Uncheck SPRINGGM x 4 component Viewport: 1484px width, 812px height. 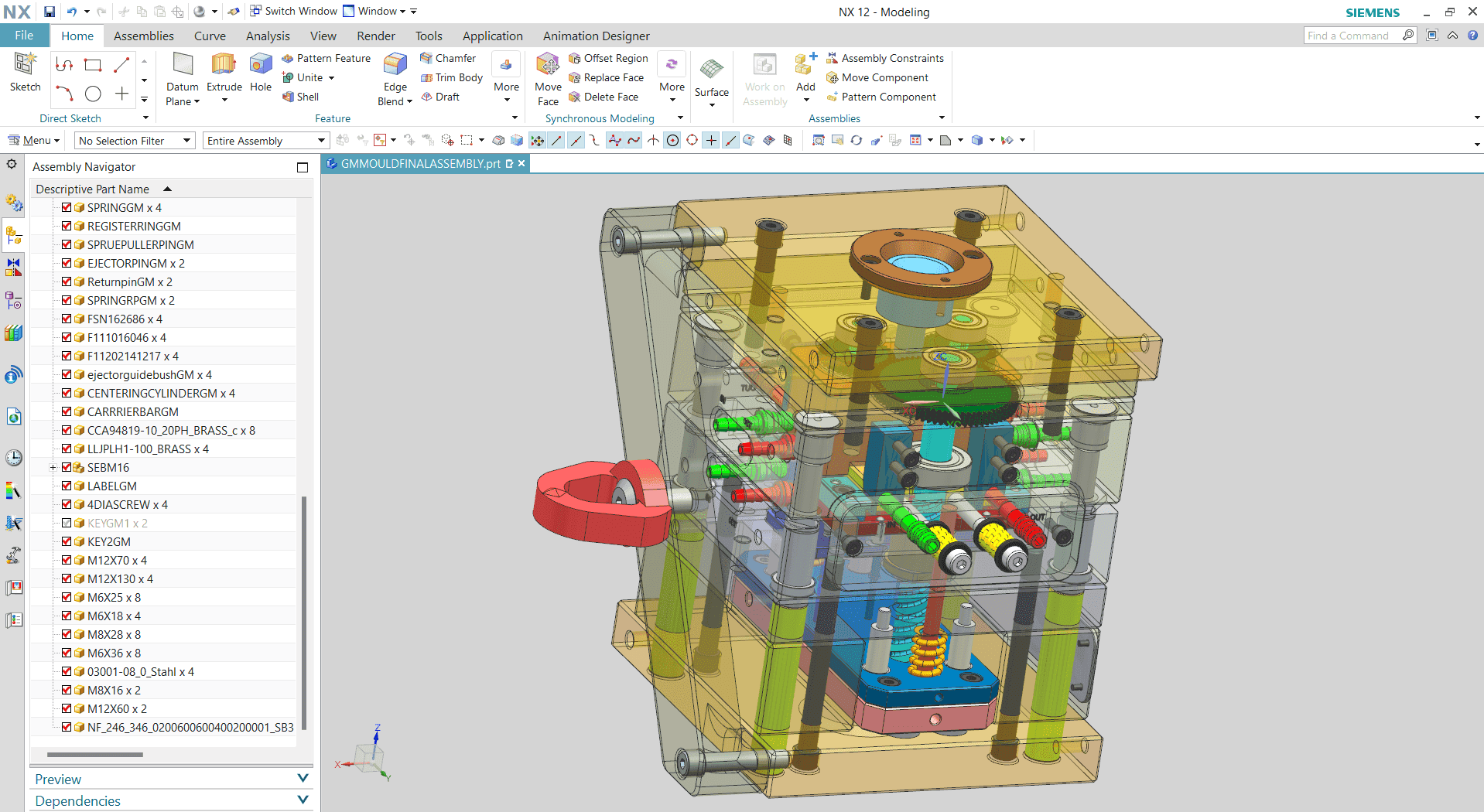pos(67,207)
